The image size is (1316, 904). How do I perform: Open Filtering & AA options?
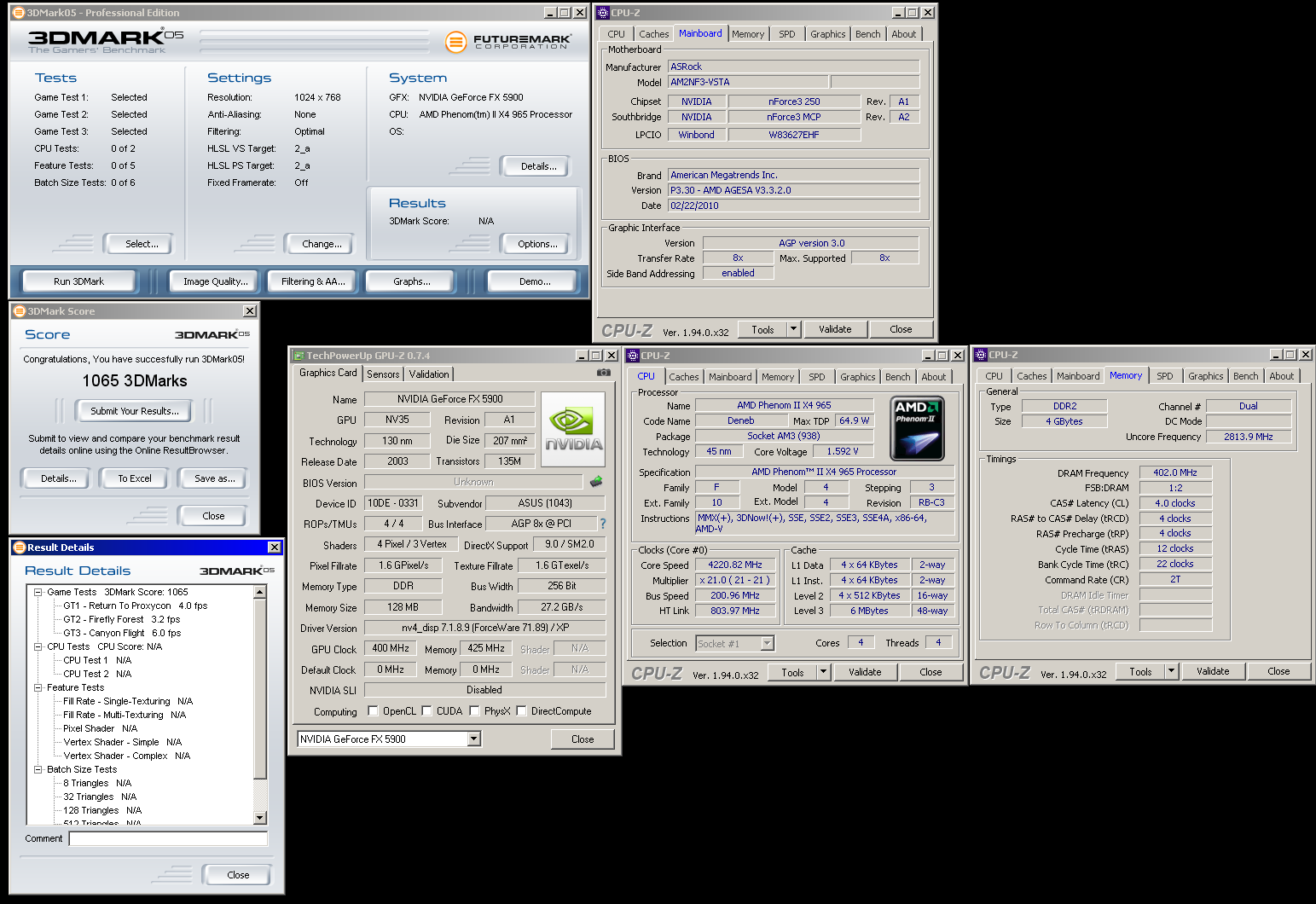point(314,281)
